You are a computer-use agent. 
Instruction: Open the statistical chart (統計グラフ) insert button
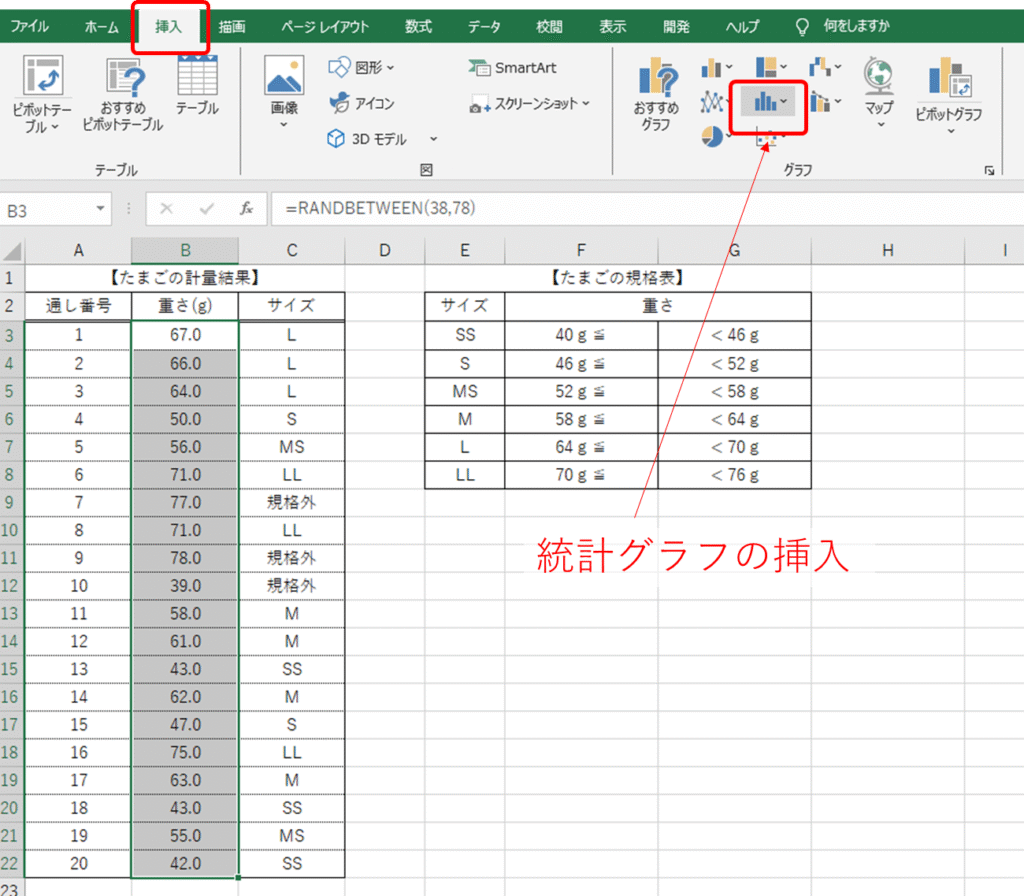(769, 101)
